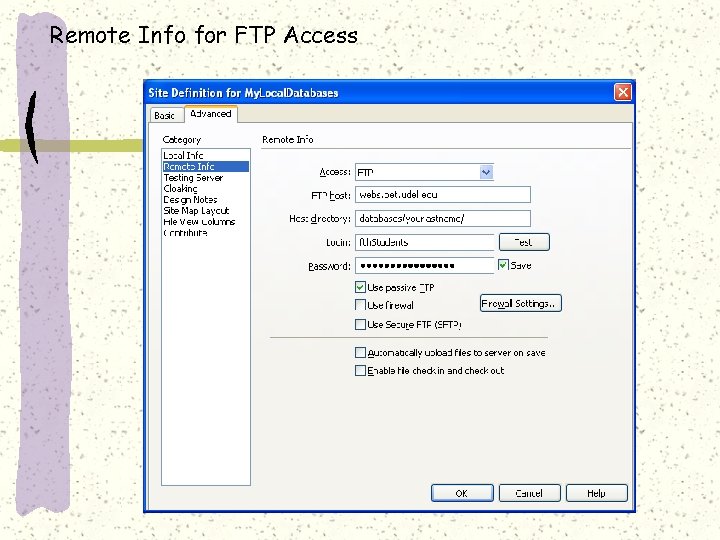The height and width of the screenshot is (540, 720).
Task: Close the Site Definition dialog
Action: [x=623, y=92]
